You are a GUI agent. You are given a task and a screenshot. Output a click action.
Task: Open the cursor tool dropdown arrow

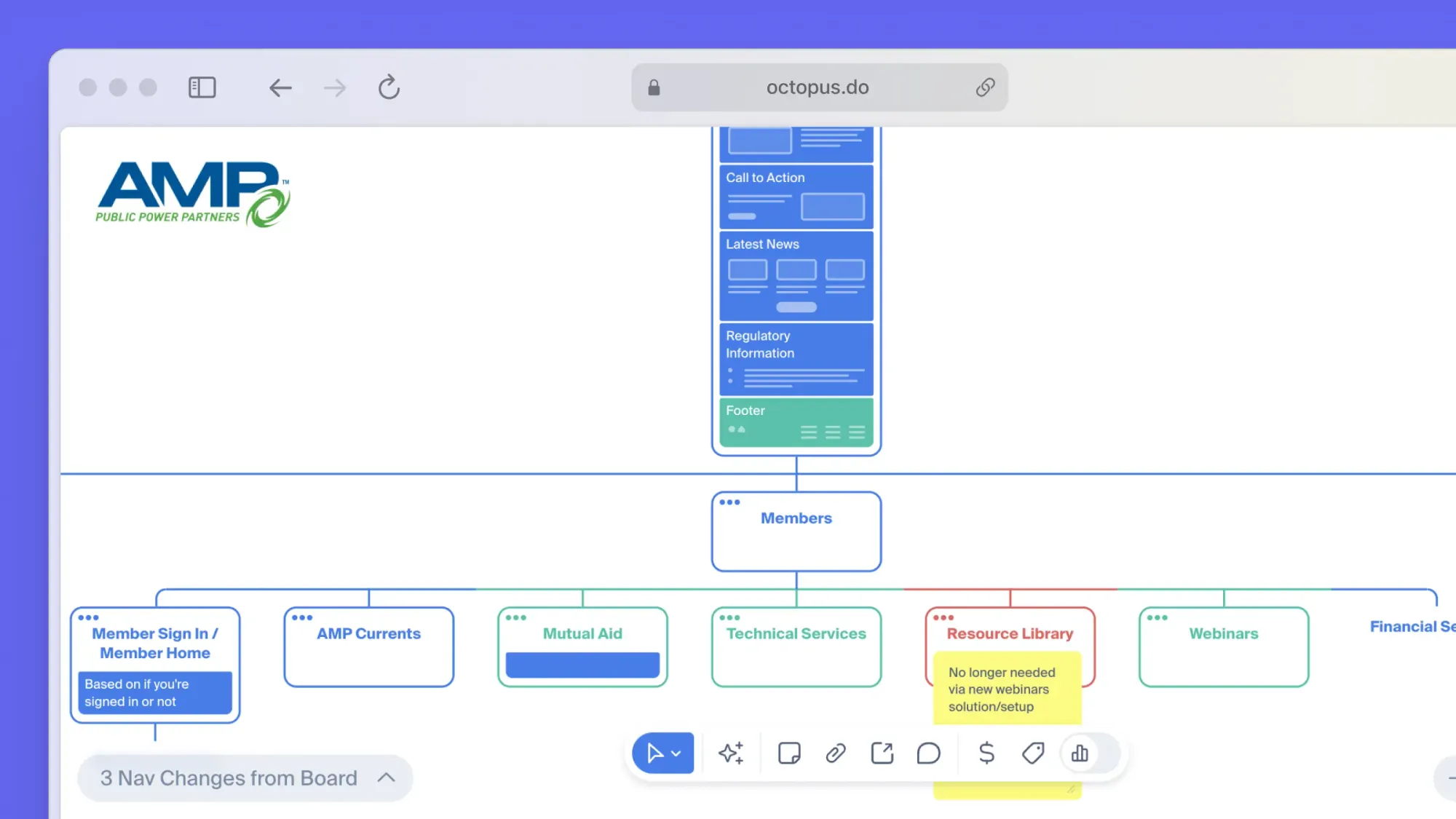point(676,753)
